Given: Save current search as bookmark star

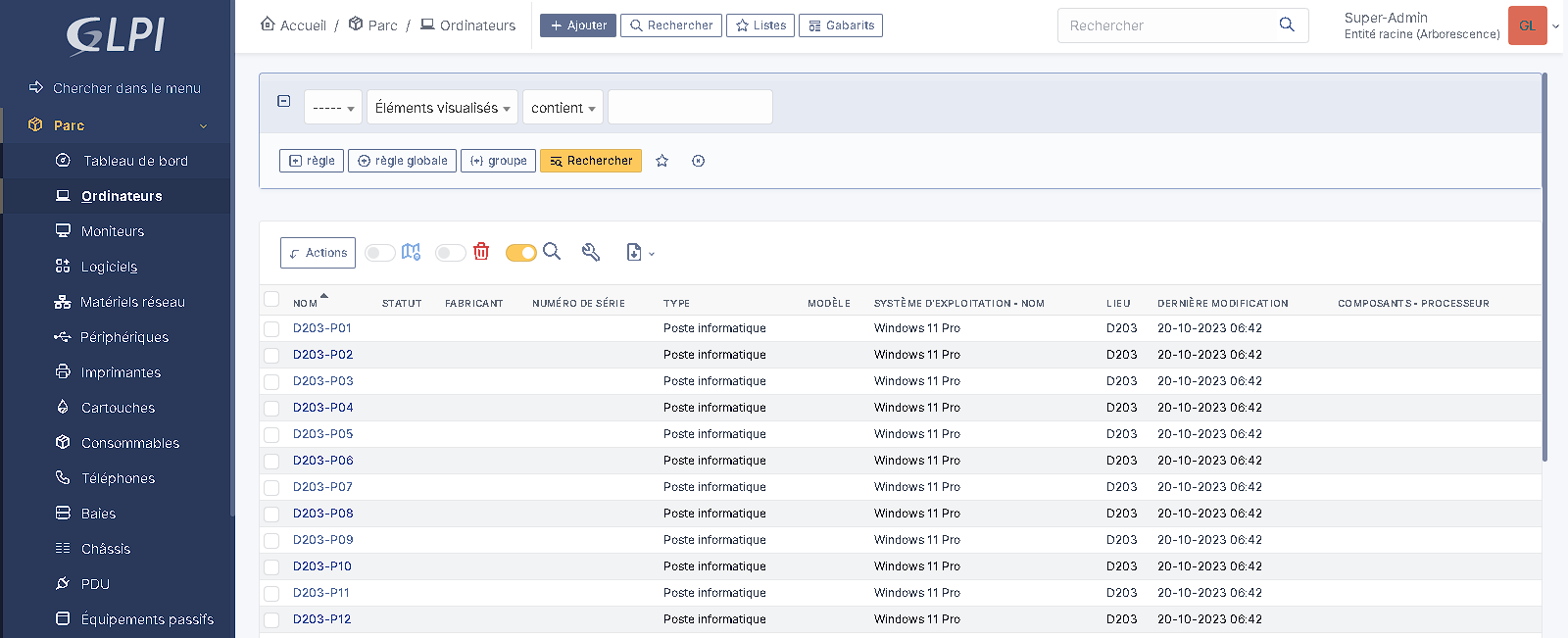Looking at the screenshot, I should (662, 161).
